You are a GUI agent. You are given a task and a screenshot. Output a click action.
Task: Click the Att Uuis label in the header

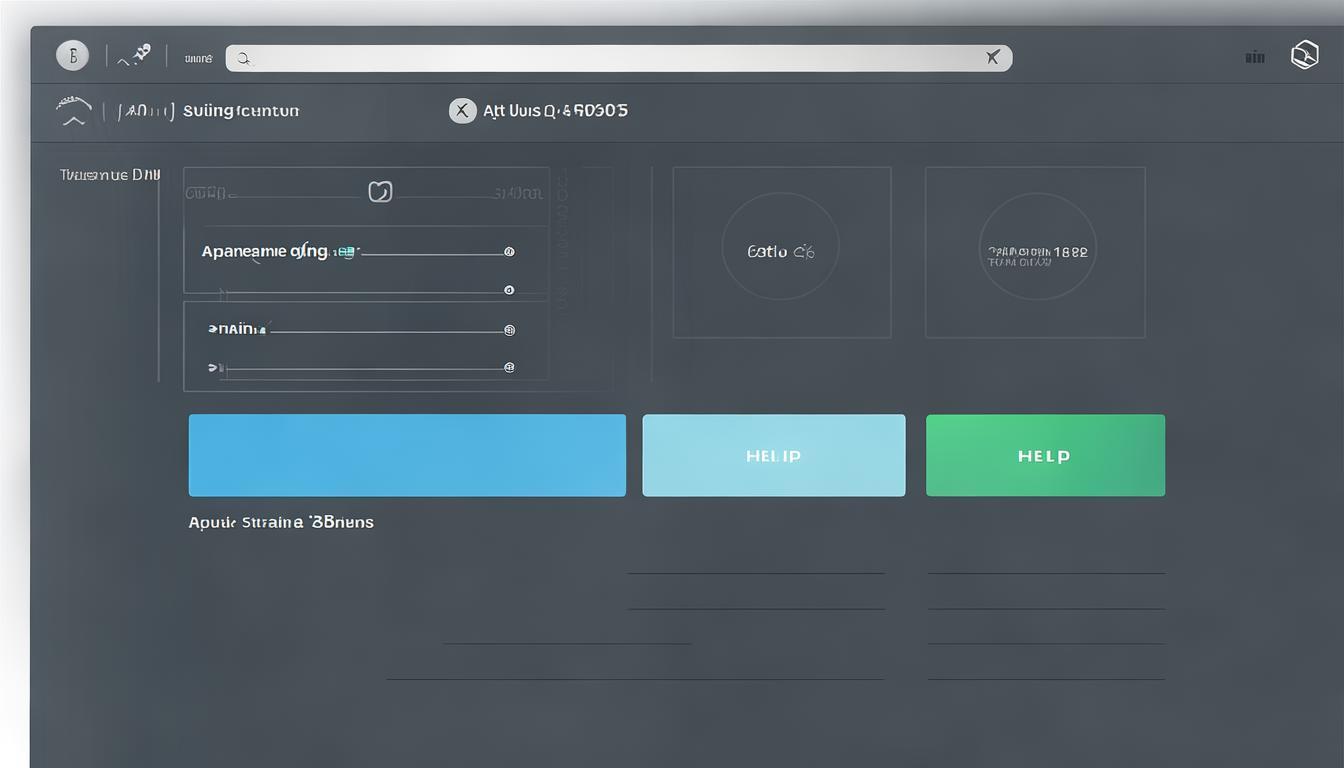tap(555, 111)
